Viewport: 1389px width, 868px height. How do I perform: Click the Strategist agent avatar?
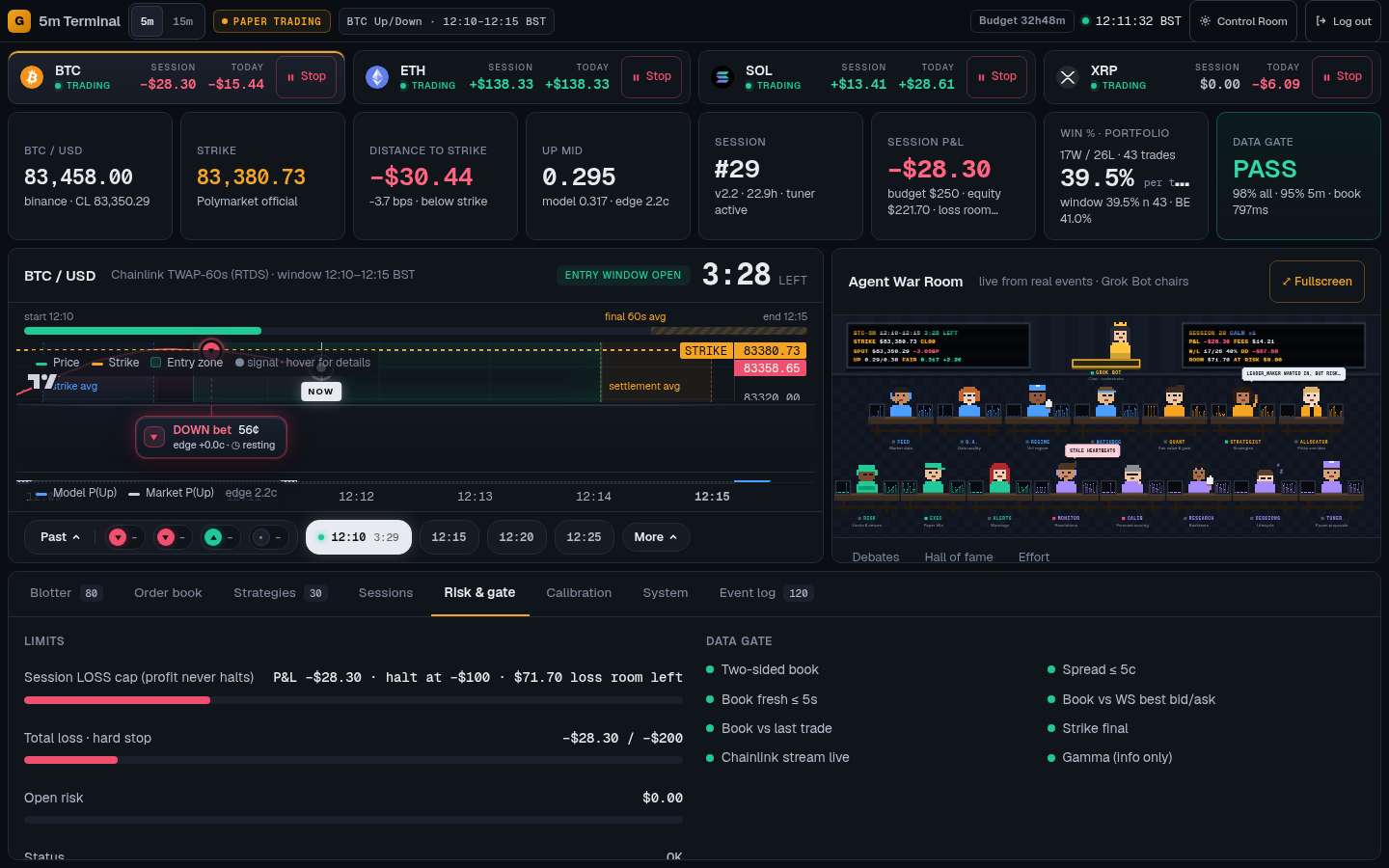(x=1243, y=402)
